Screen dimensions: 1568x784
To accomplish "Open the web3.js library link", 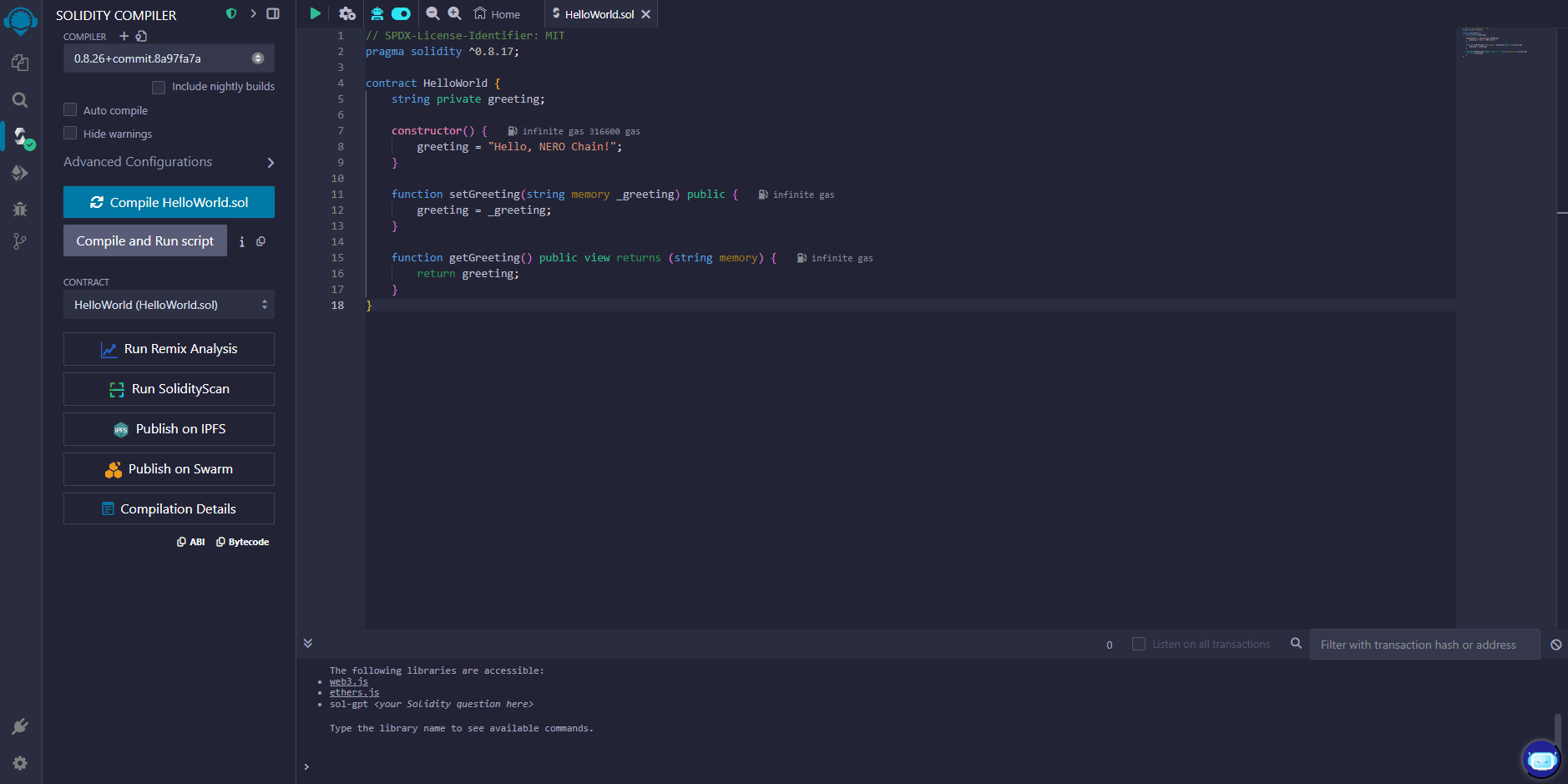I will pyautogui.click(x=348, y=681).
